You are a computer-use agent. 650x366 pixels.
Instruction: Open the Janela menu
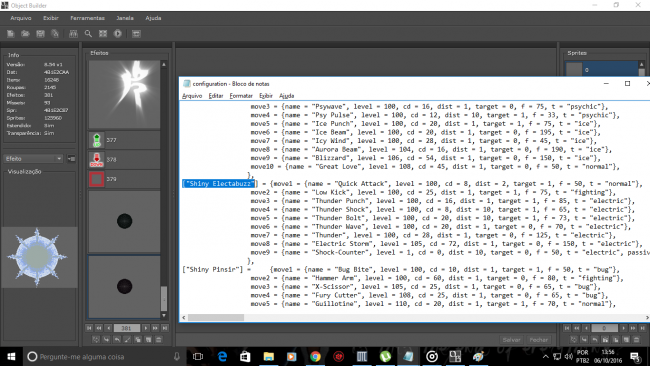click(x=125, y=18)
